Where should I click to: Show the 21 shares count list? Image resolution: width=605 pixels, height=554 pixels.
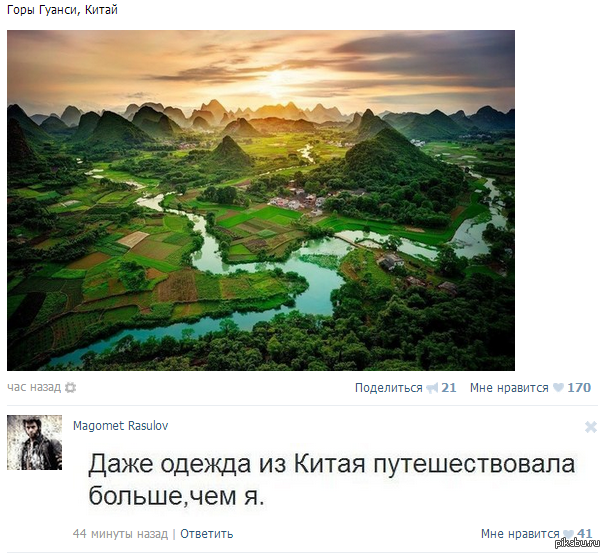449,387
